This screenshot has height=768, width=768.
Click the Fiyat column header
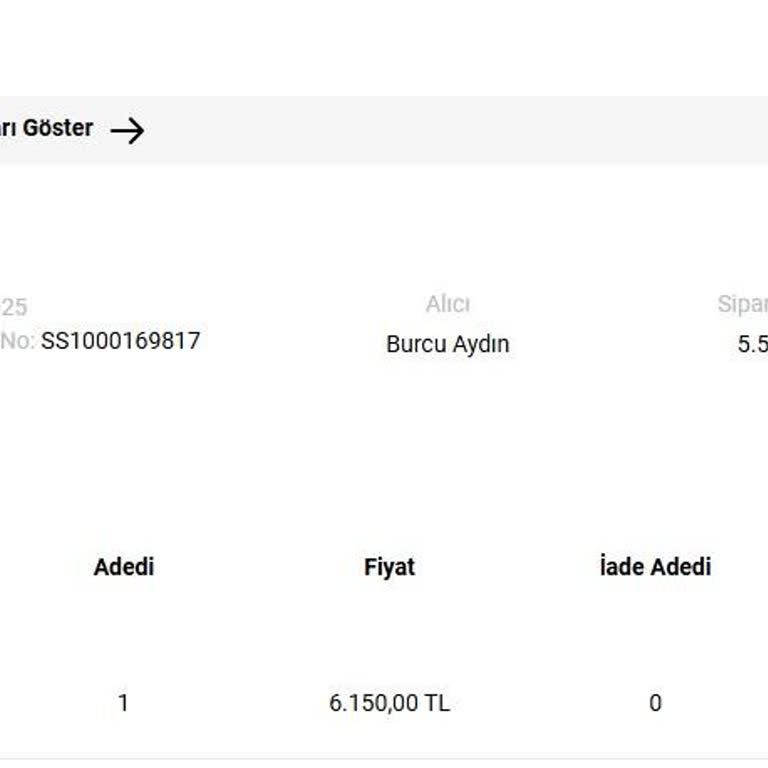point(389,567)
